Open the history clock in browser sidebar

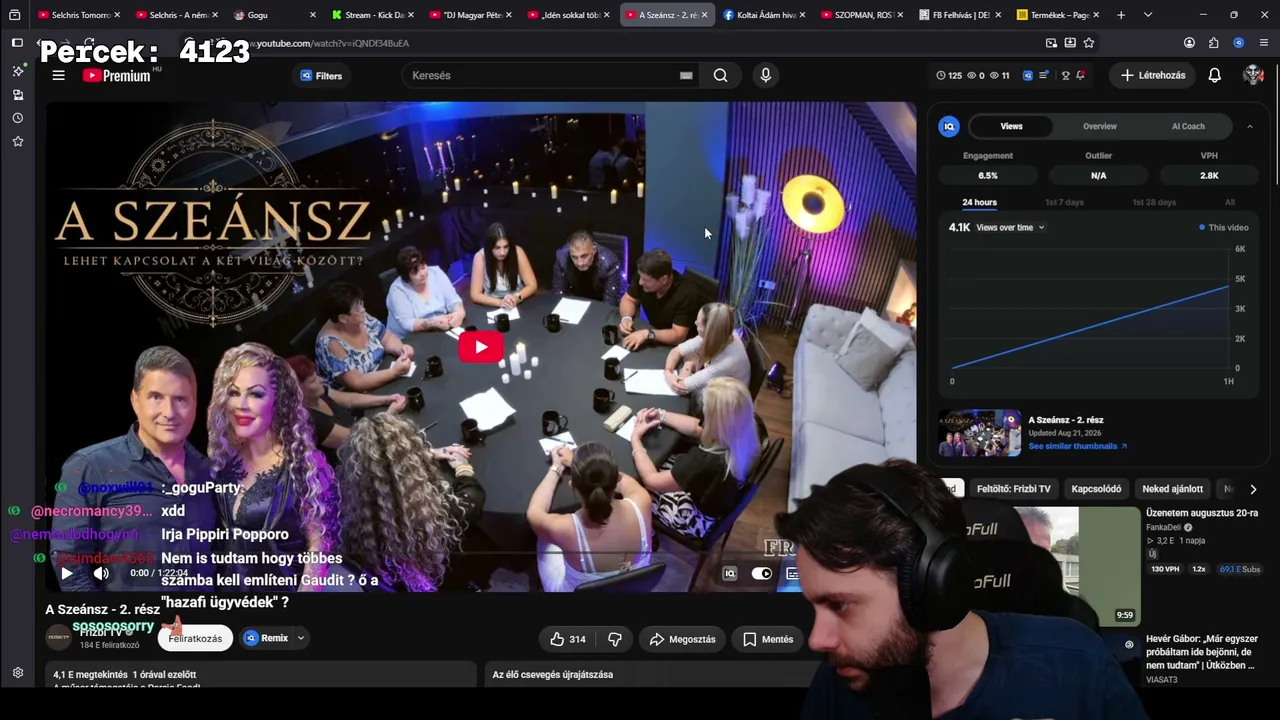[17, 118]
